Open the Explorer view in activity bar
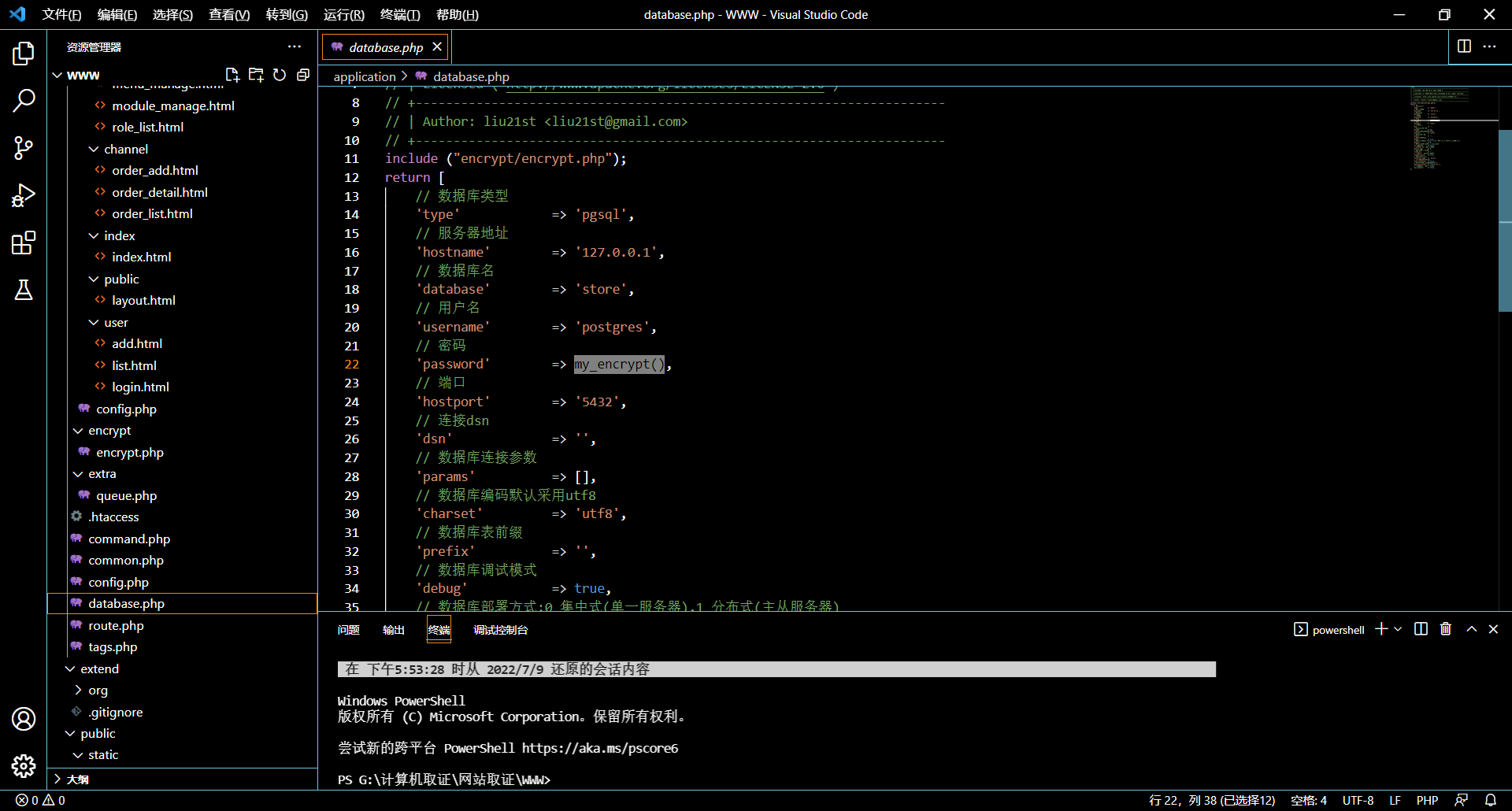This screenshot has height=811, width=1512. pos(24,54)
